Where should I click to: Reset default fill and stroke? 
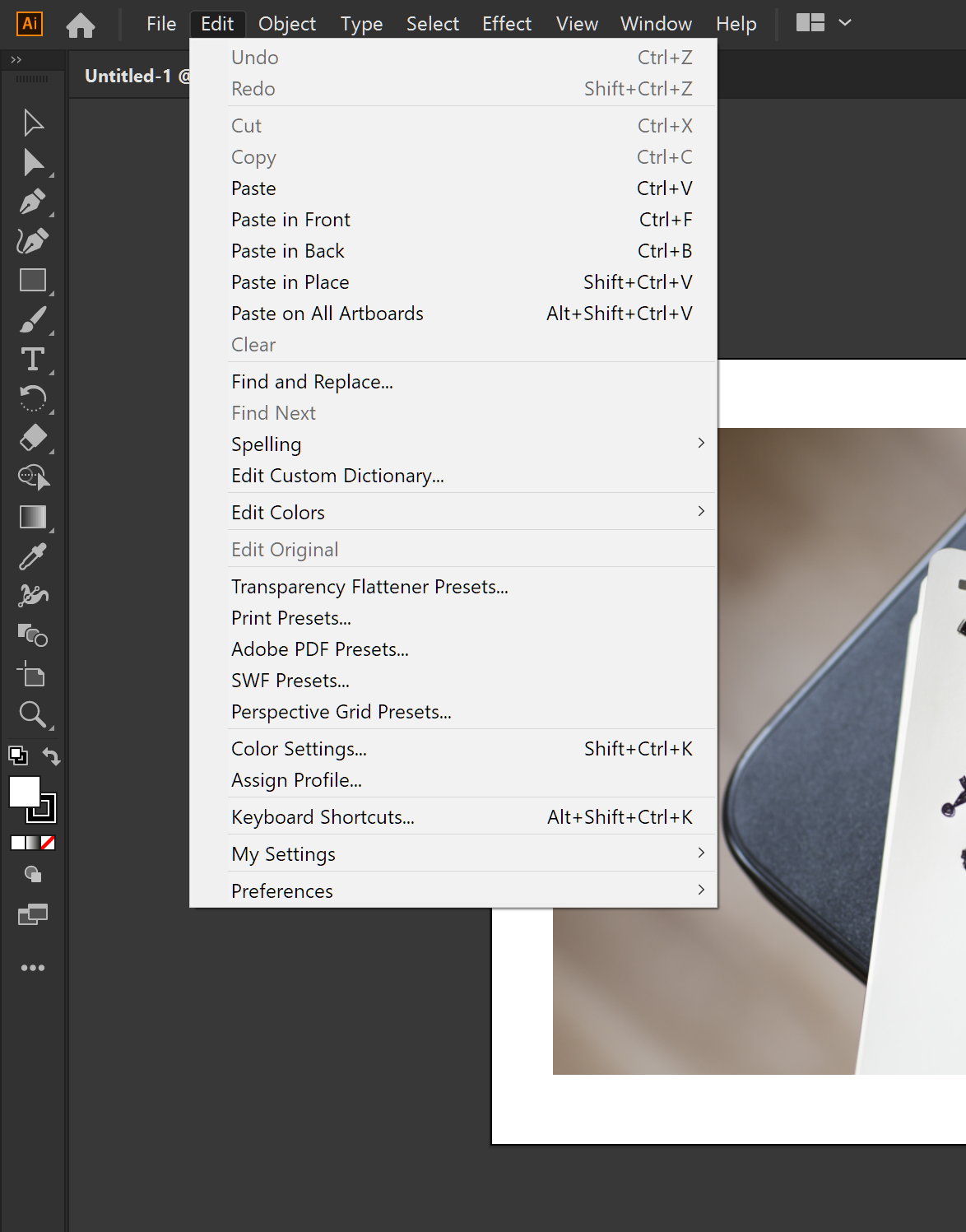17,755
